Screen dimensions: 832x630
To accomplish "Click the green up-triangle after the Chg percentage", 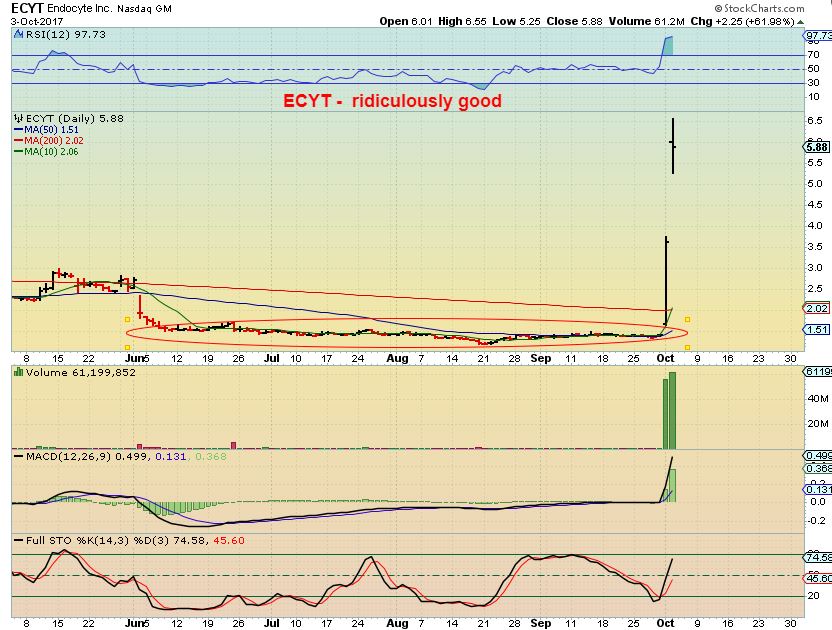I will click(800, 22).
